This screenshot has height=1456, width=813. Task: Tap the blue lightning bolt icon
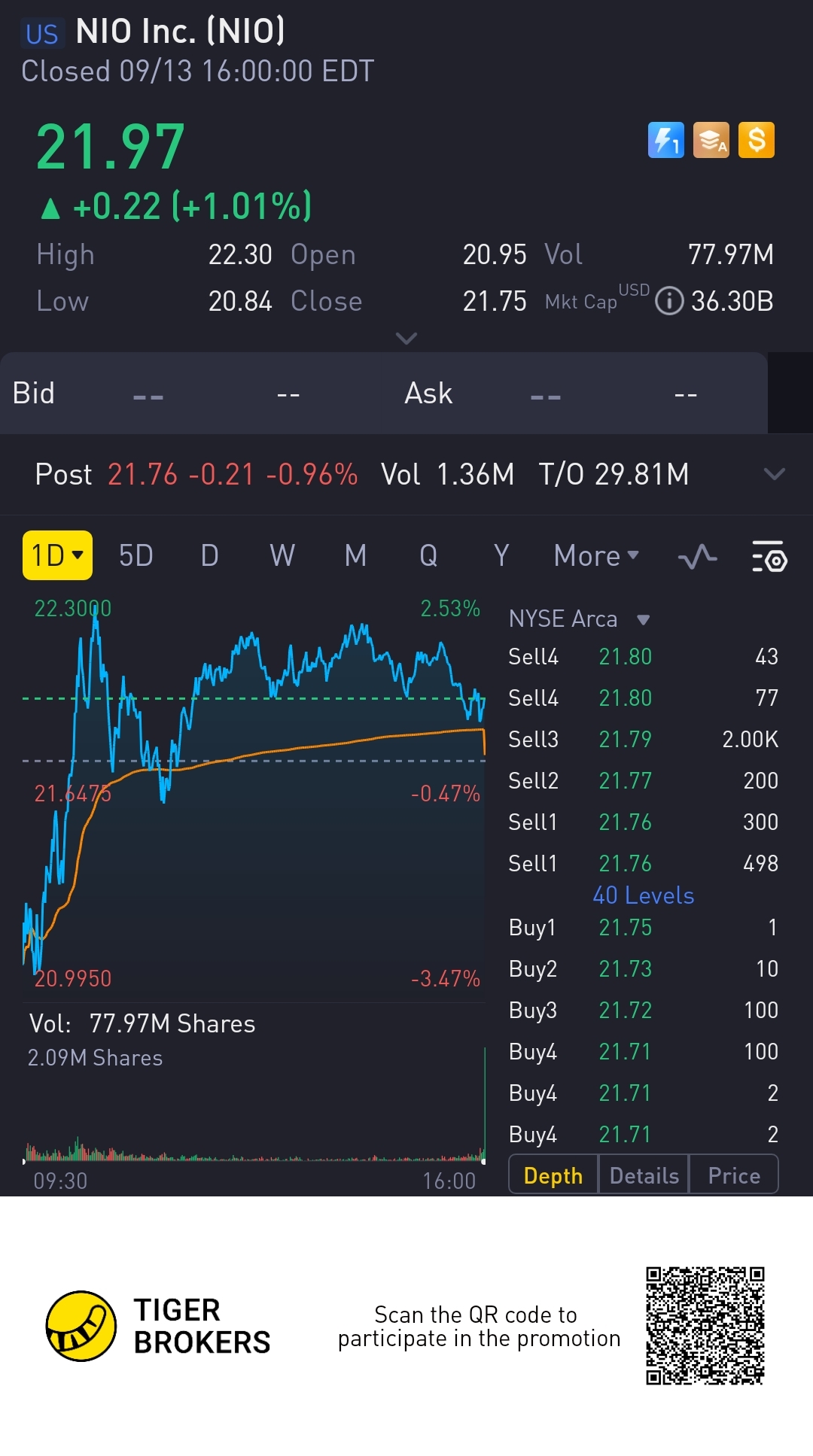(x=665, y=140)
